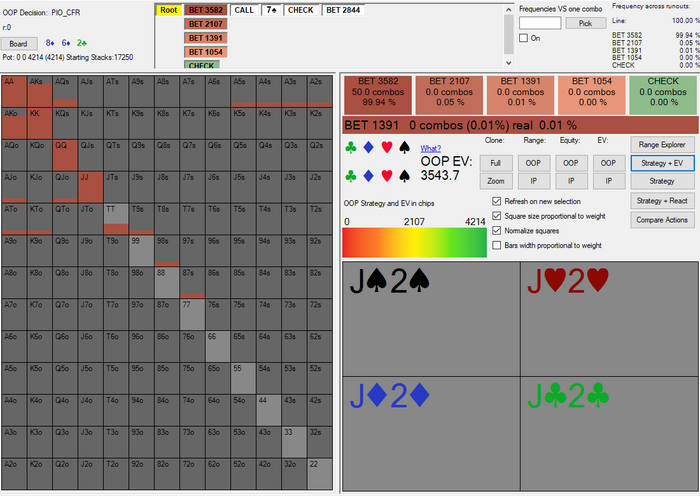Open Compare Actions
The image size is (700, 496).
[662, 220]
